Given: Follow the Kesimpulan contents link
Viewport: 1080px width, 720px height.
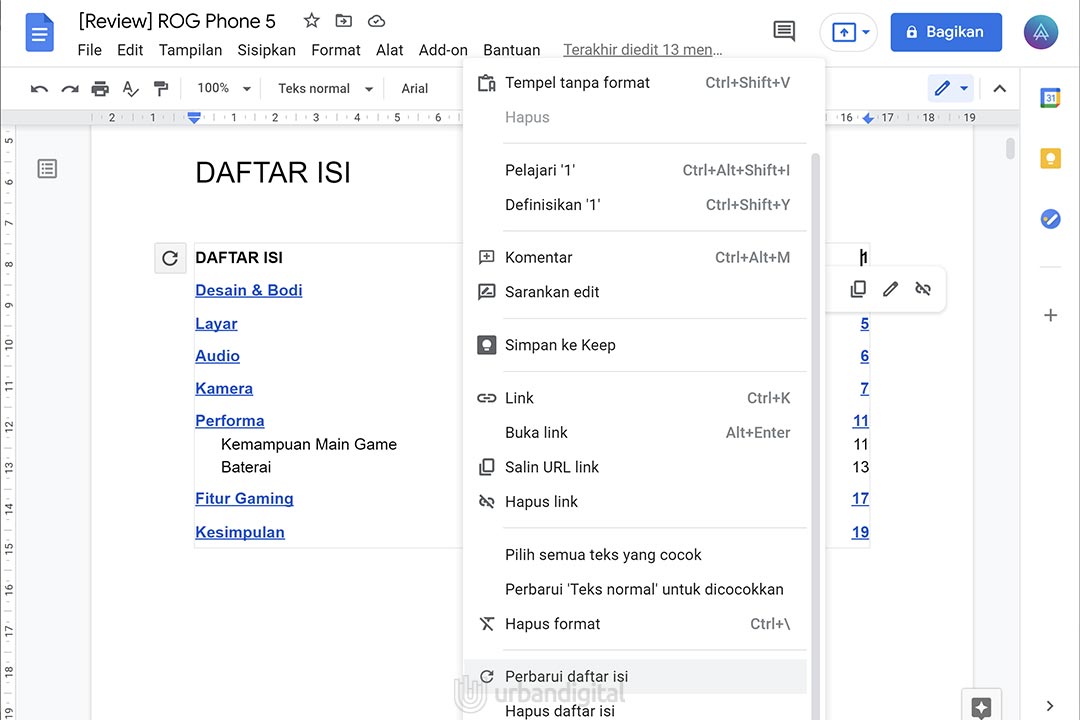Looking at the screenshot, I should pos(240,532).
